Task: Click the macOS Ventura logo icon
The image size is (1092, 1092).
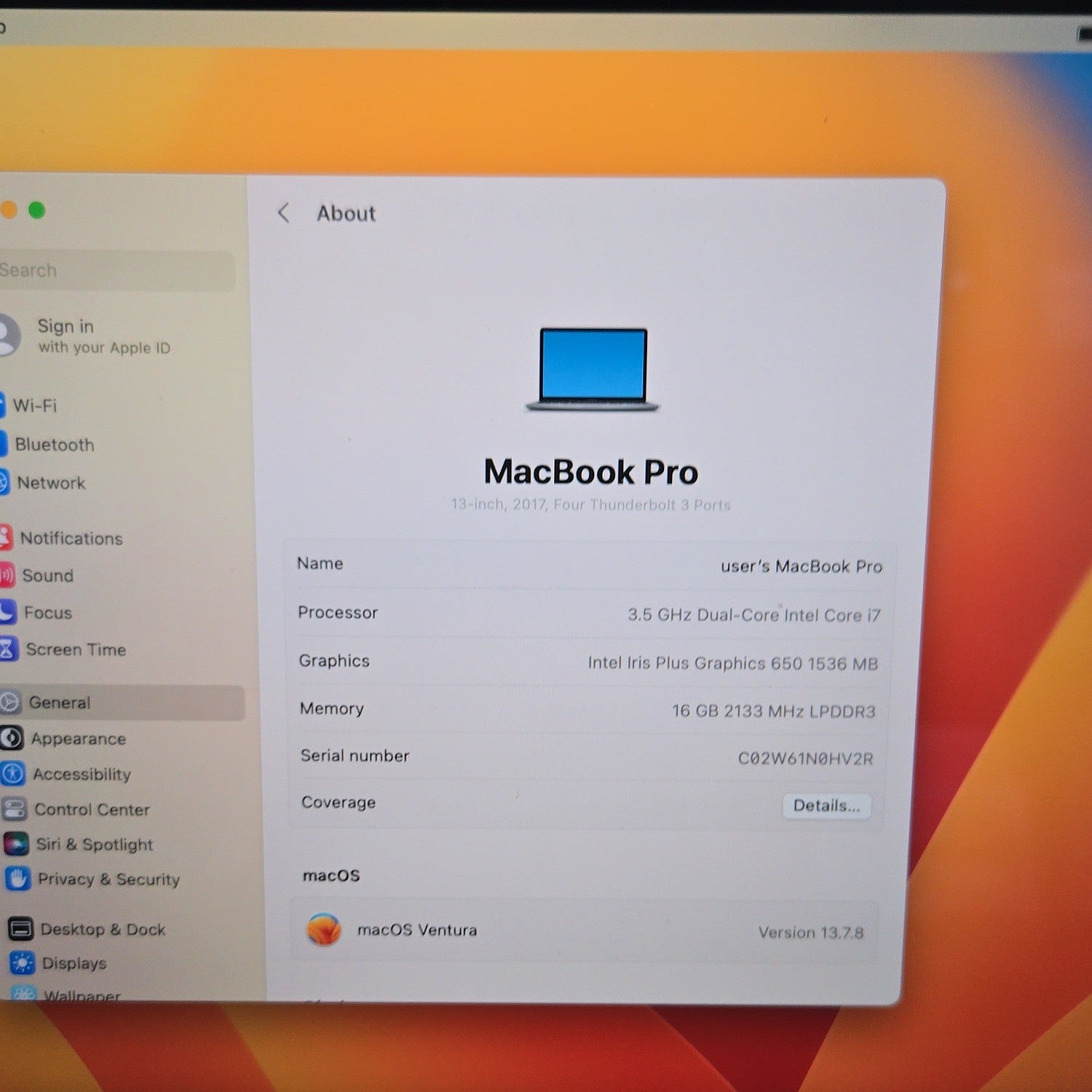Action: click(324, 930)
